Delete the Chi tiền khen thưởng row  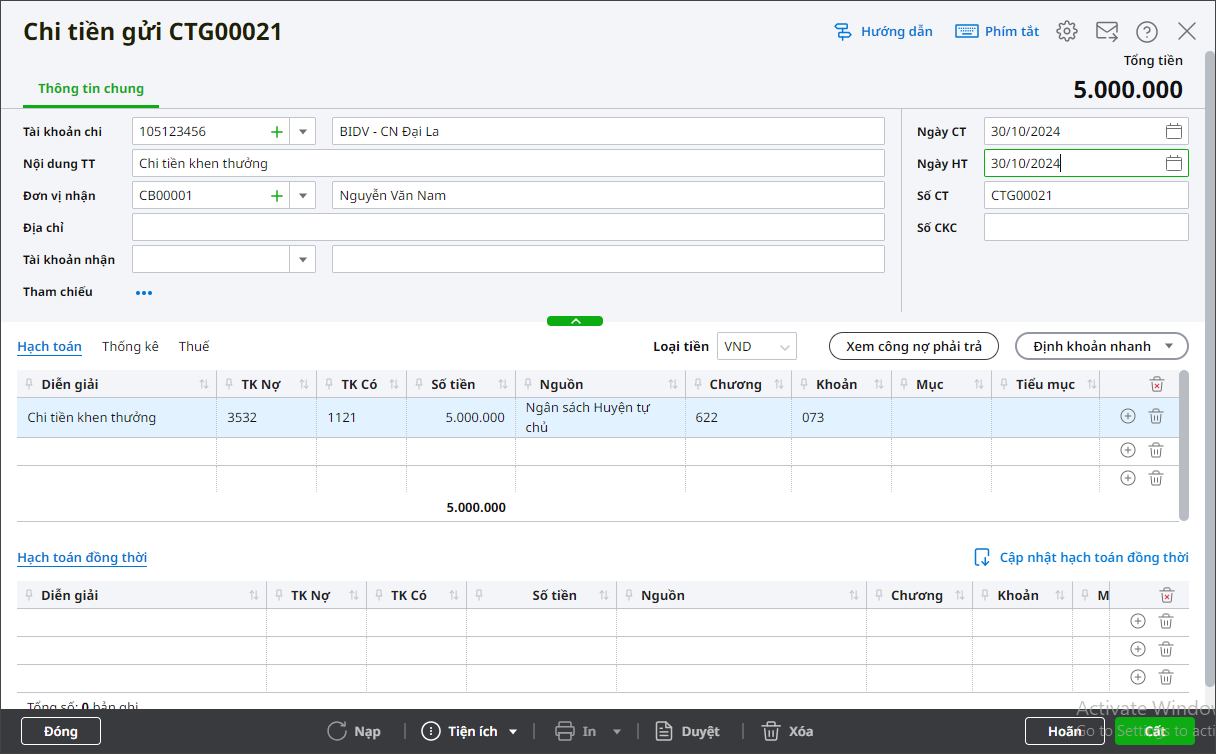pyautogui.click(x=1156, y=417)
